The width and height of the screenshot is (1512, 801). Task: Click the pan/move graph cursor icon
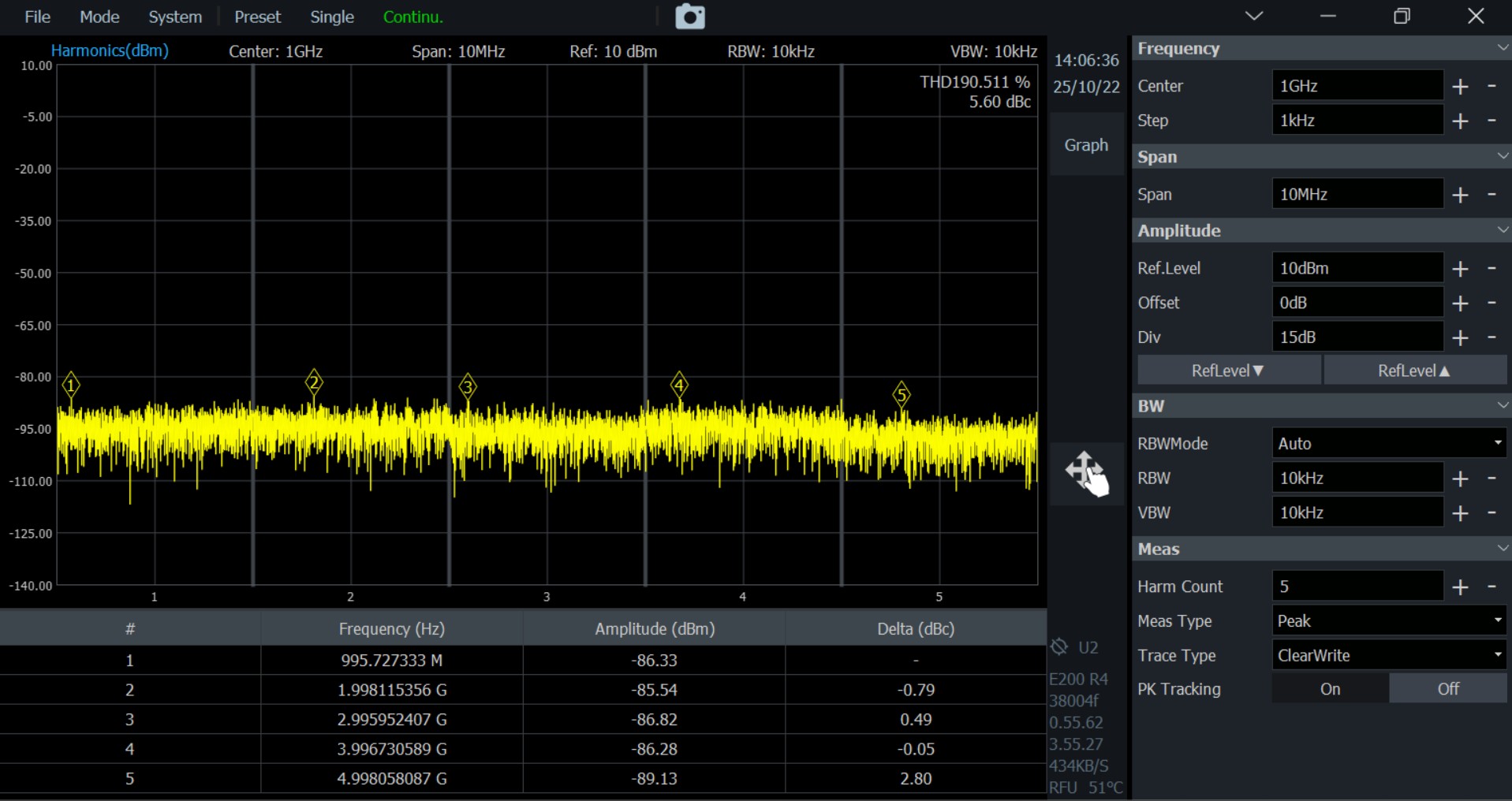pyautogui.click(x=1086, y=473)
